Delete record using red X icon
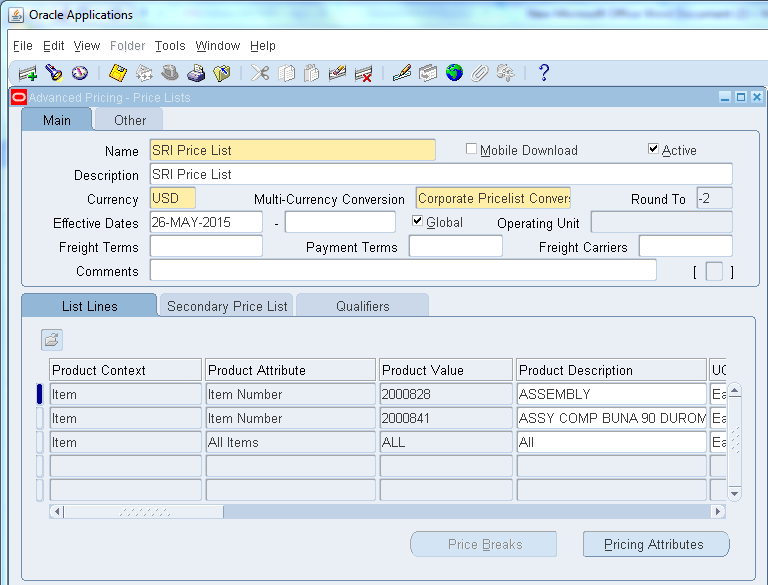768x585 pixels. tap(363, 73)
